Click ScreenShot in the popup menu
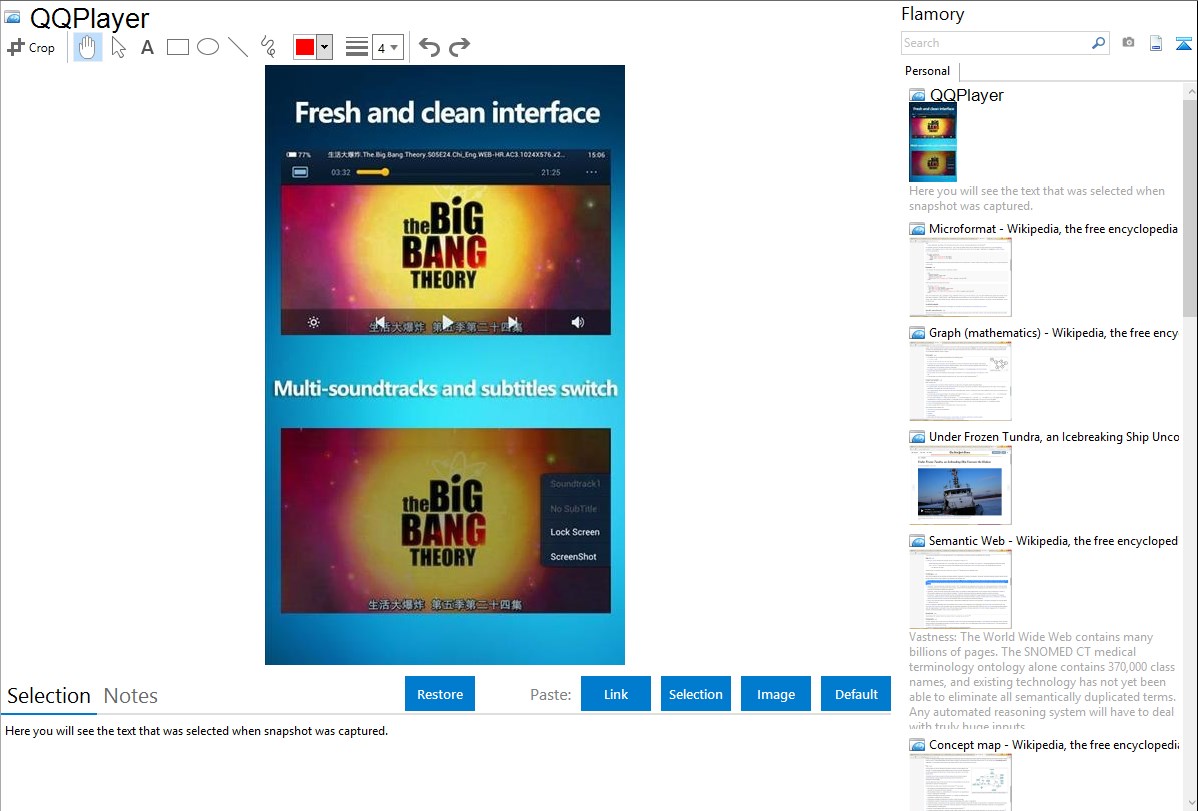The image size is (1198, 811). tap(573, 556)
